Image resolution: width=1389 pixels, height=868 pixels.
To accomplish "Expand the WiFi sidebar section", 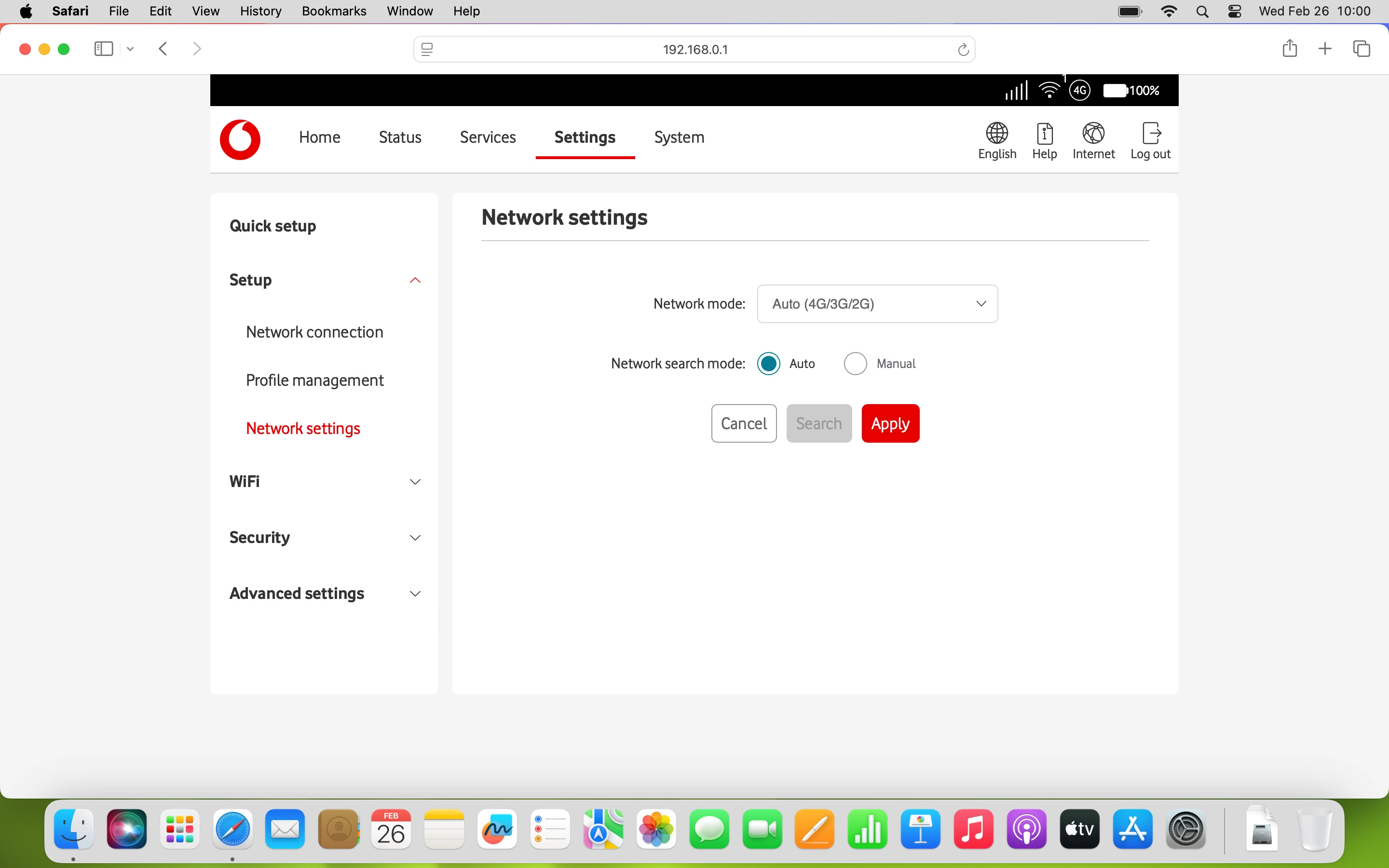I will click(415, 482).
